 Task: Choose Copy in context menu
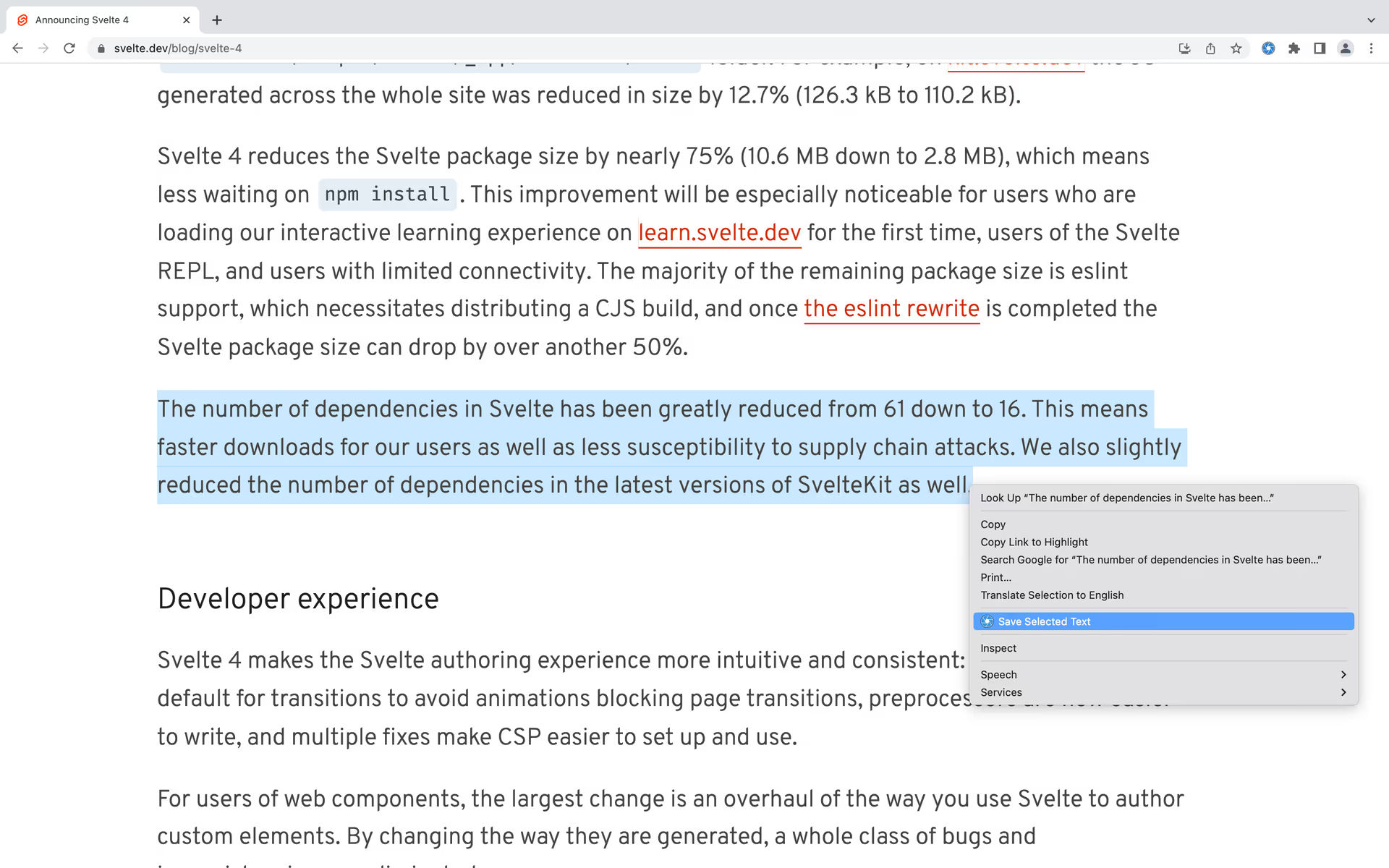pyautogui.click(x=1163, y=524)
